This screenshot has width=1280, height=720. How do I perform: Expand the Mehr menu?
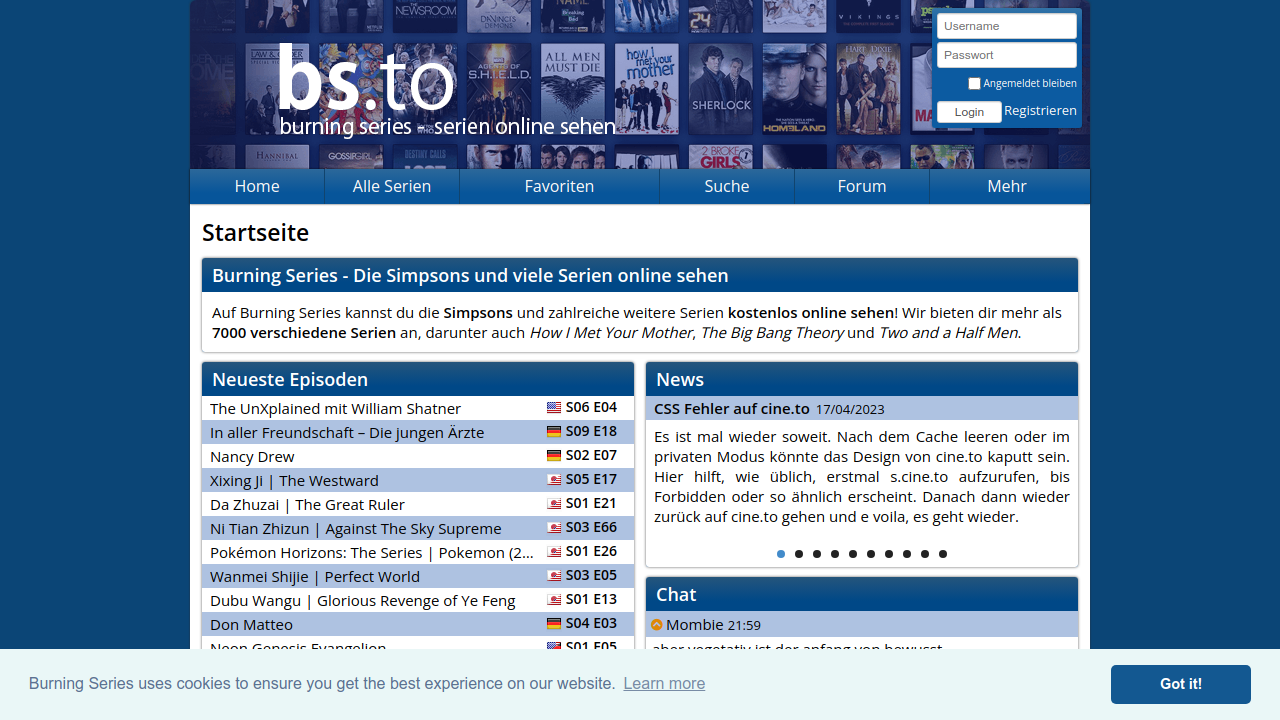1007,186
